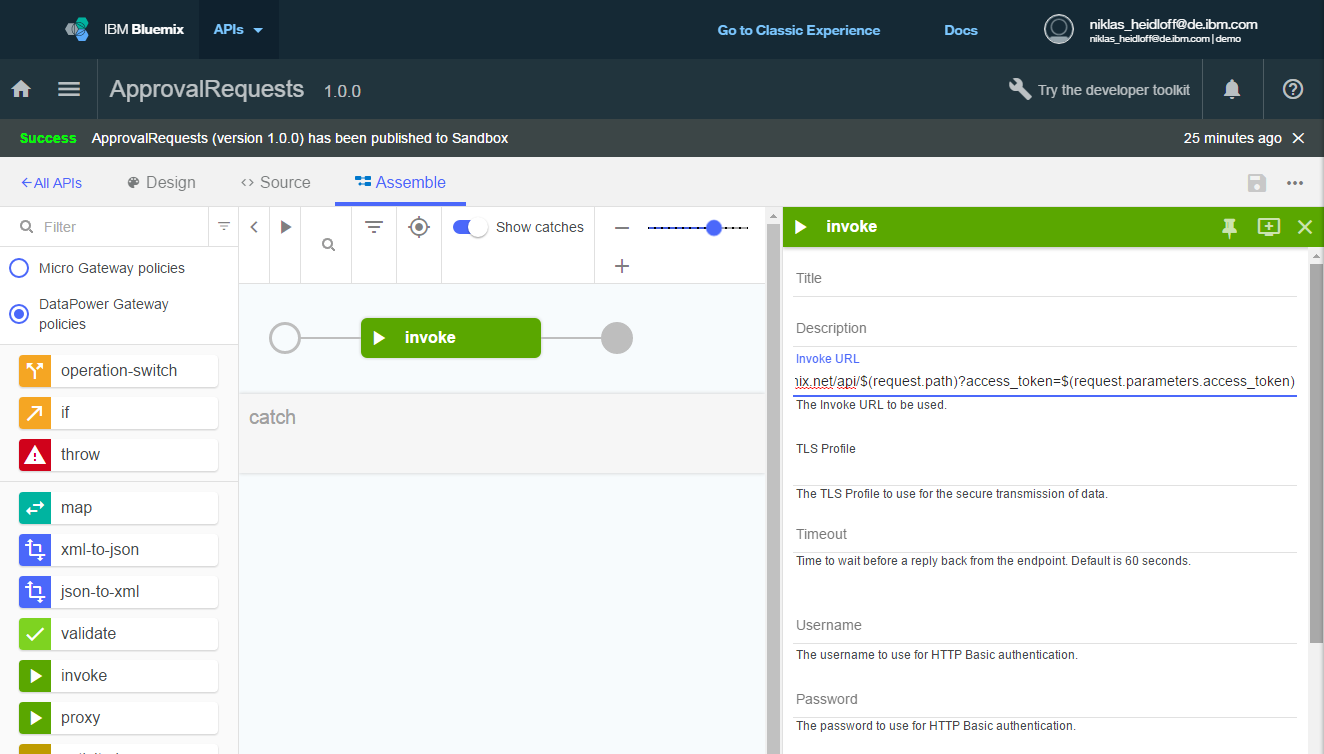Click the catch section label
This screenshot has width=1324, height=754.
[x=272, y=417]
